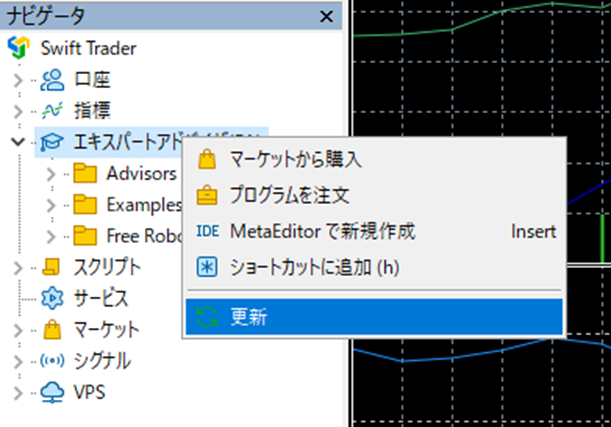Click the Expert Advisors graduation cap icon
This screenshot has height=427, width=611.
click(47, 142)
